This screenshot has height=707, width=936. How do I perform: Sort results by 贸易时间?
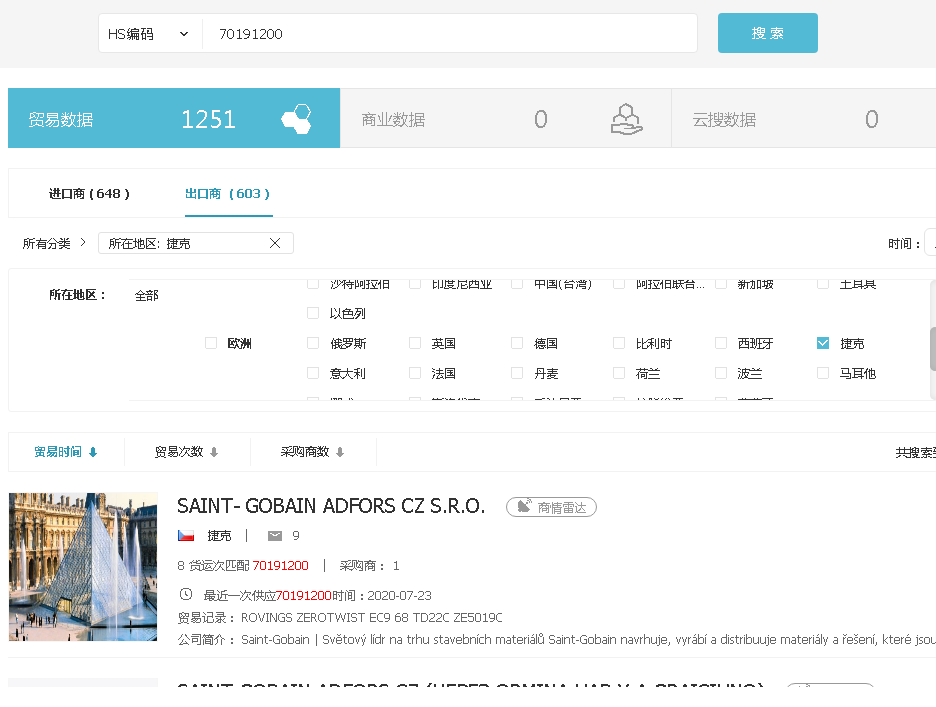point(57,452)
